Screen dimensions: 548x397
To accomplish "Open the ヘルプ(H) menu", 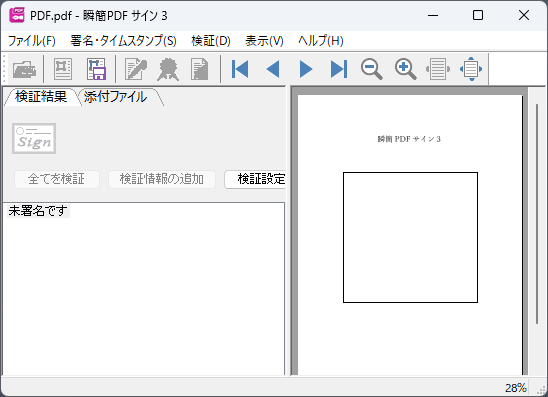I will pos(320,41).
